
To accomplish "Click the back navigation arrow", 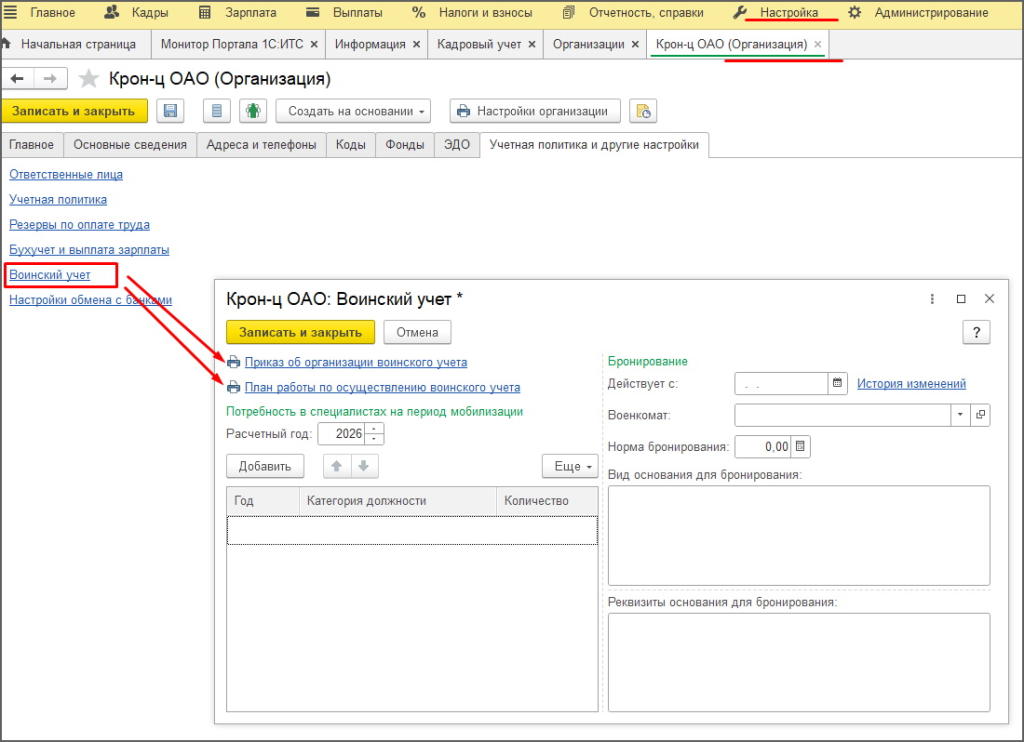I will (20, 79).
